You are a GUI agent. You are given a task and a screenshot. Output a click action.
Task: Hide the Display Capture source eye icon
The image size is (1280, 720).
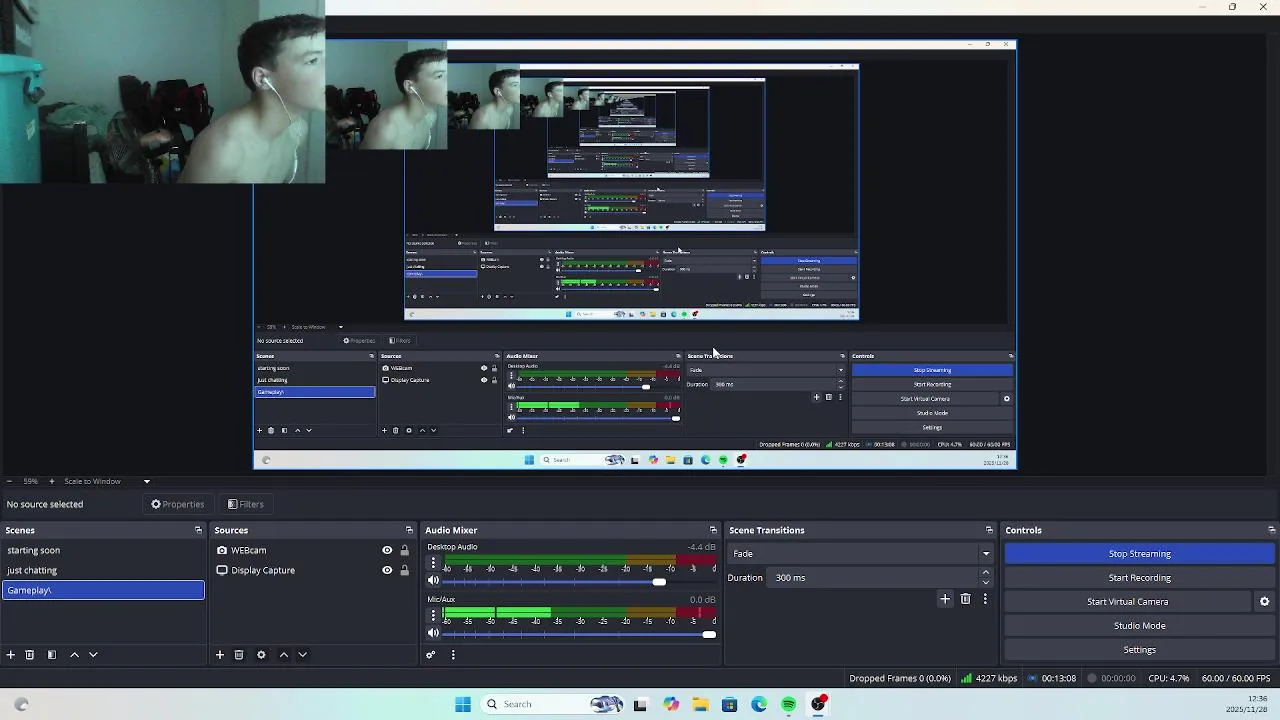click(387, 570)
